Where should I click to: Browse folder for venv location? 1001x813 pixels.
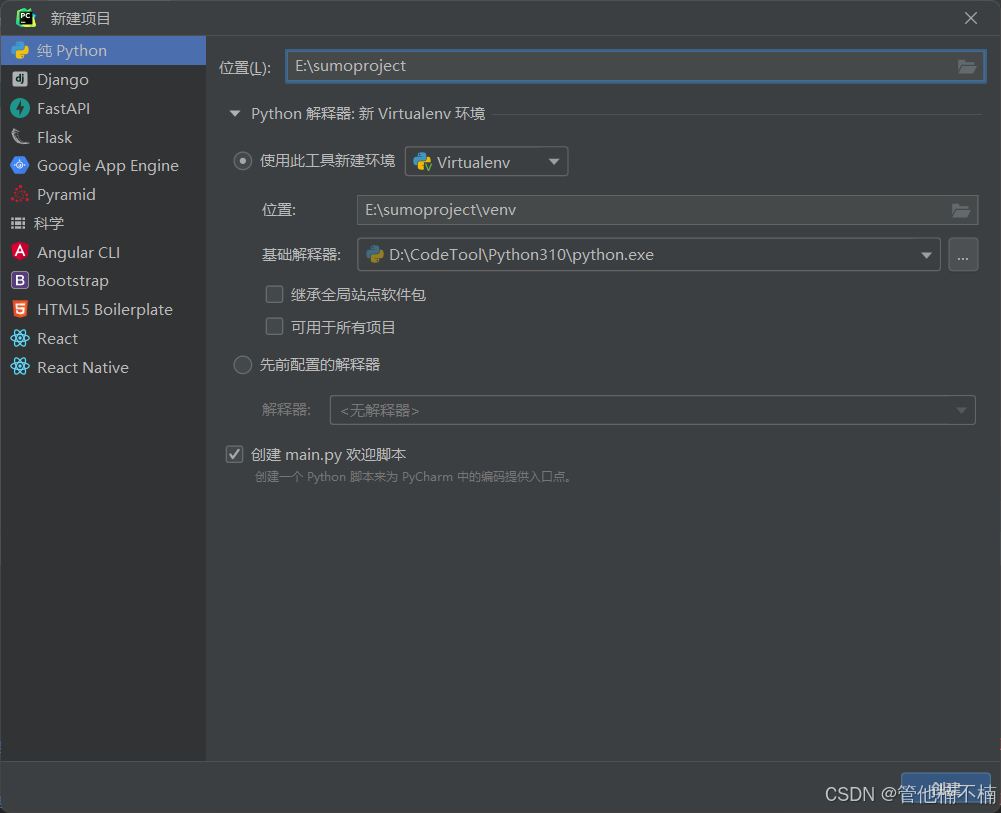click(x=961, y=210)
